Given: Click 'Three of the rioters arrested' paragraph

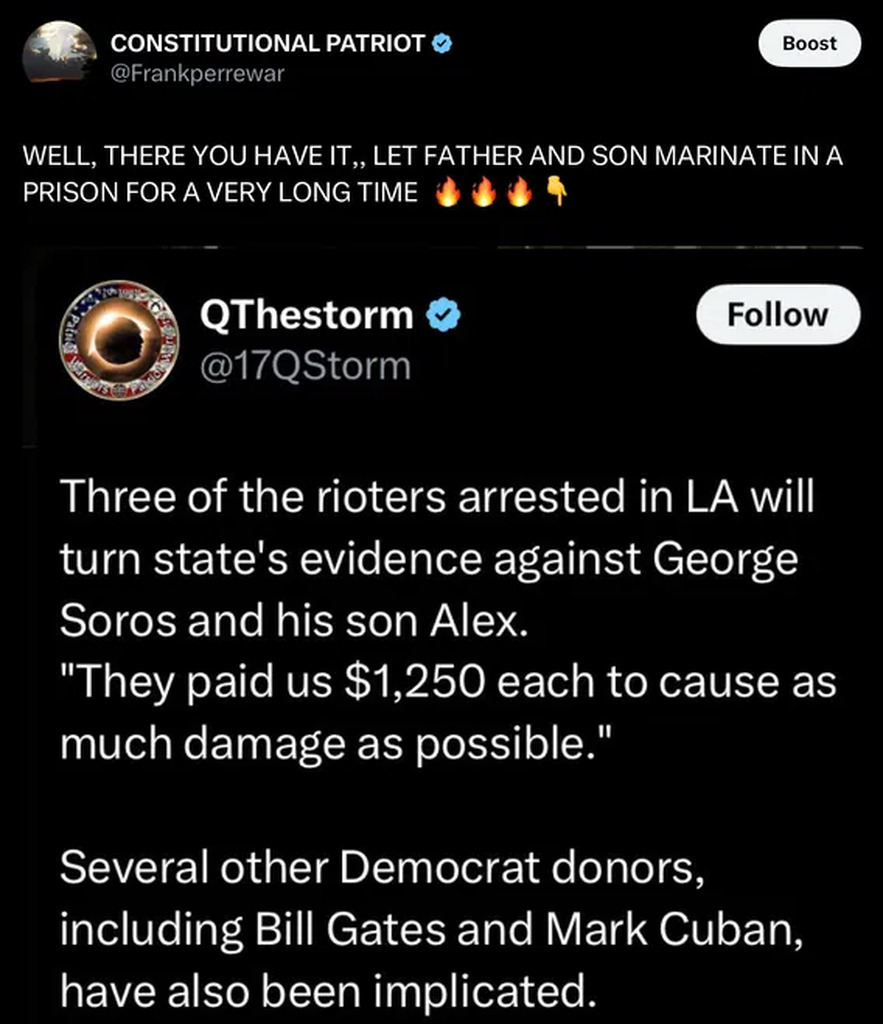Looking at the screenshot, I should point(436,558).
